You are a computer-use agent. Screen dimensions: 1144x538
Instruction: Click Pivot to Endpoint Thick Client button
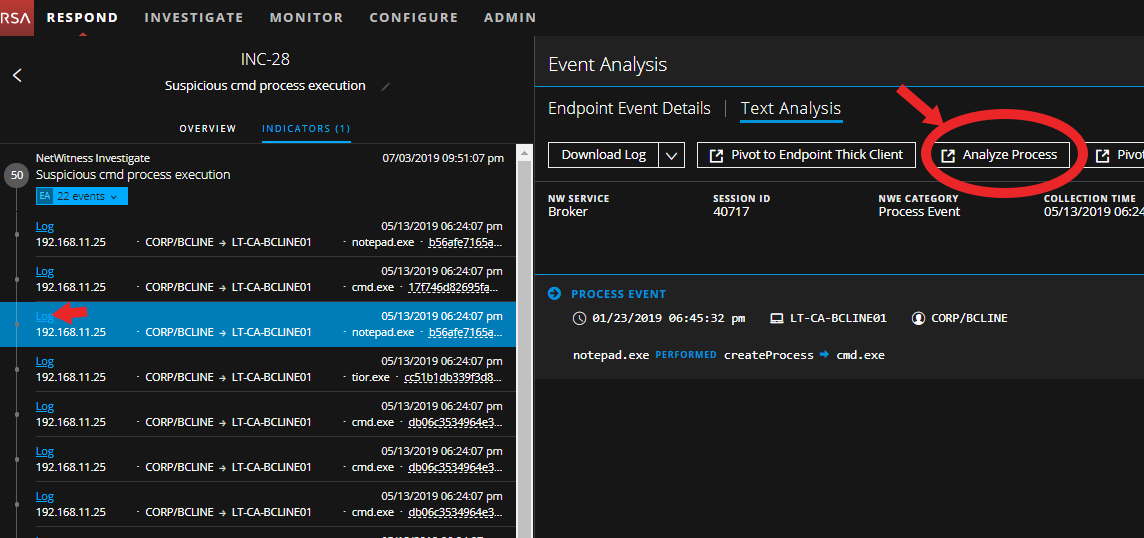(x=806, y=155)
